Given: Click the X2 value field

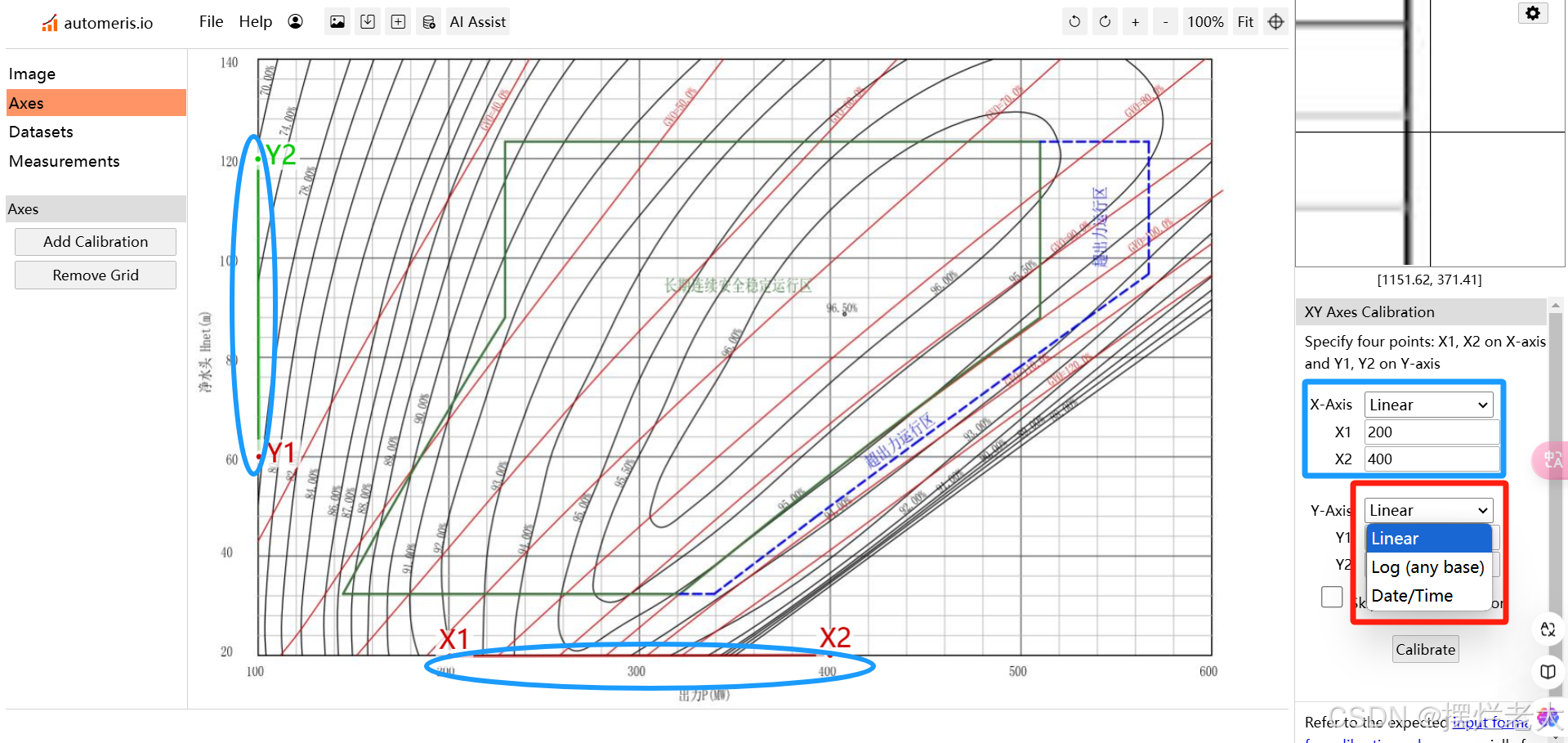Looking at the screenshot, I should pyautogui.click(x=1432, y=459).
